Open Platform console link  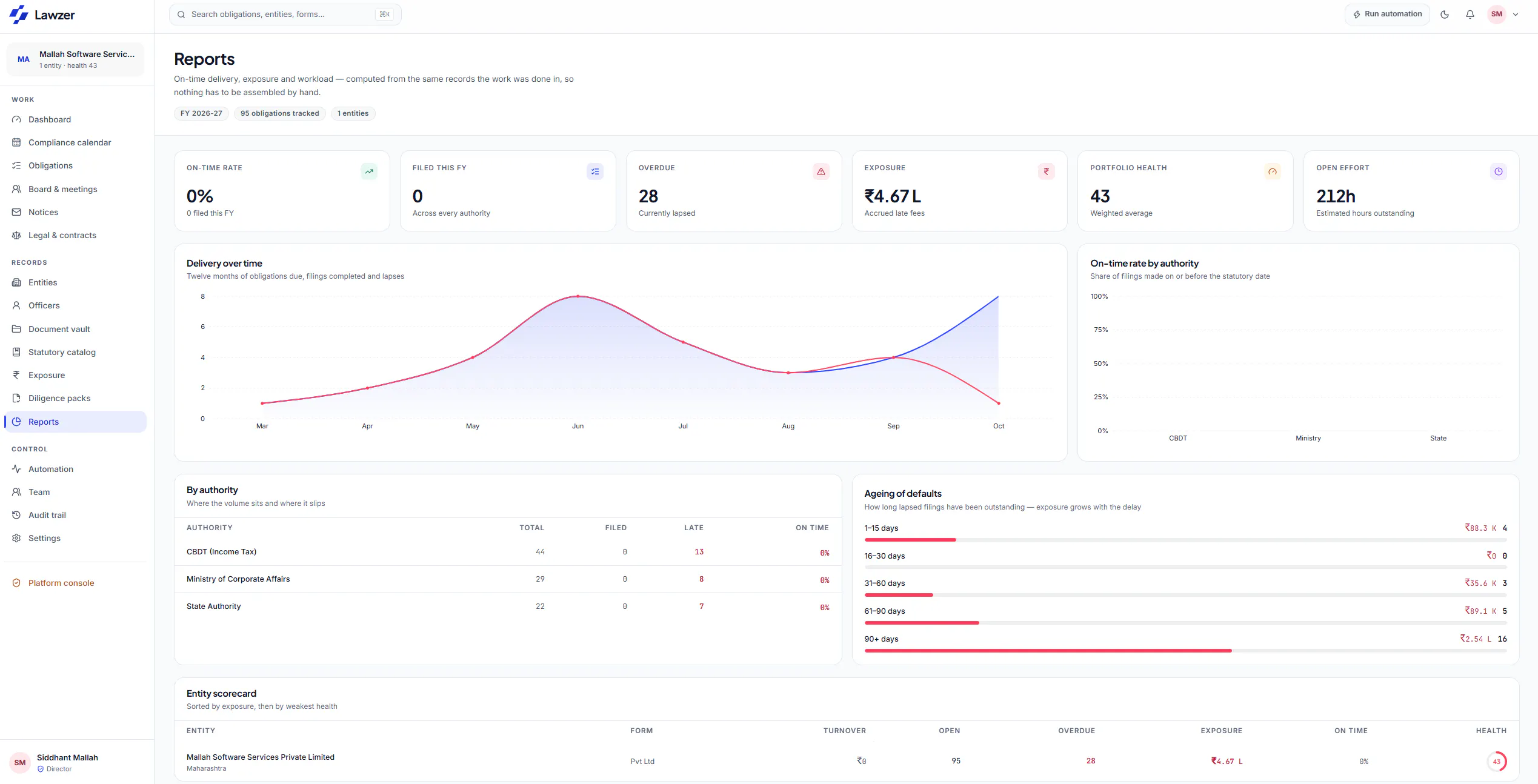(75, 583)
